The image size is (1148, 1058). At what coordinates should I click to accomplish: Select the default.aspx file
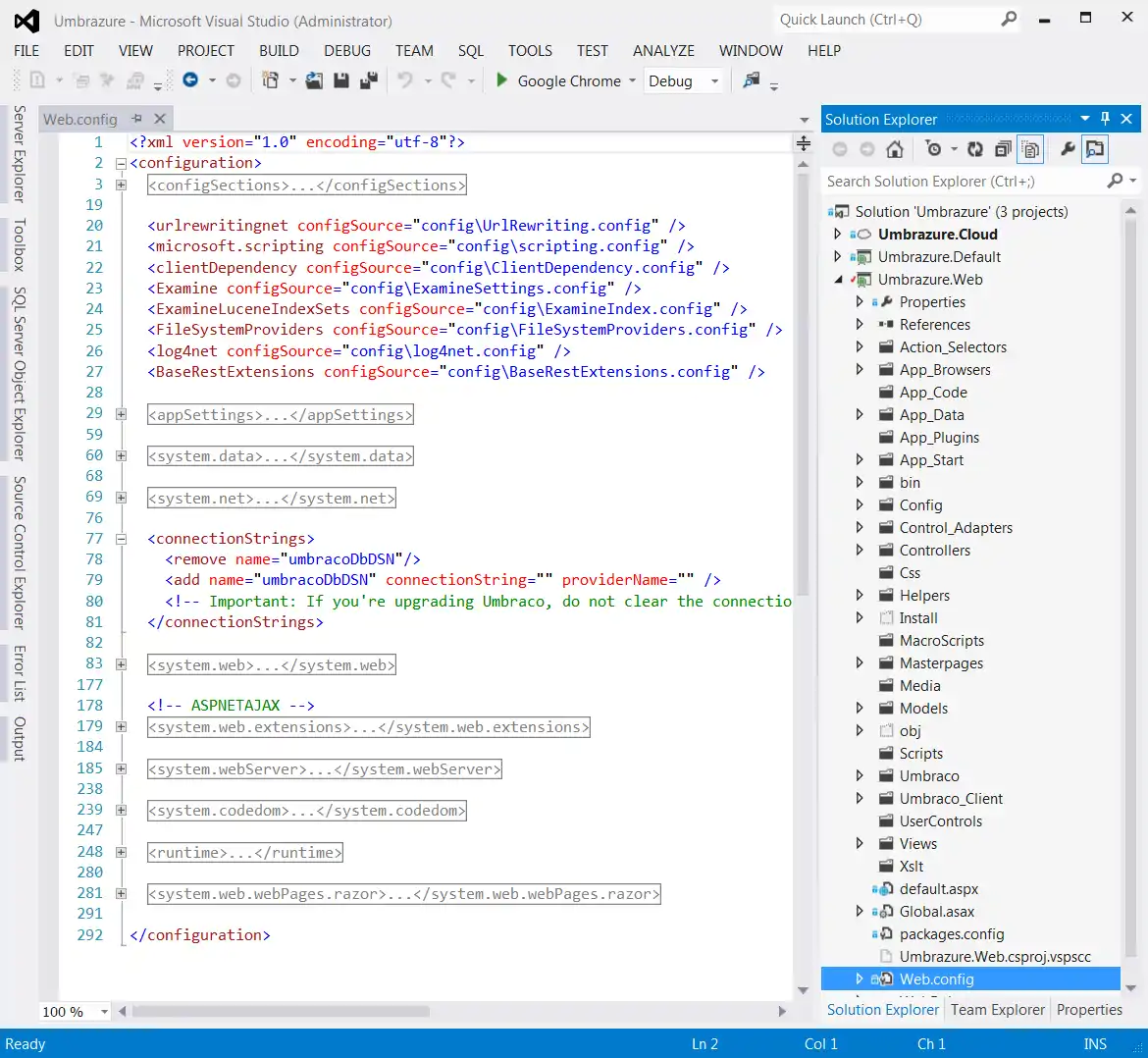click(939, 889)
